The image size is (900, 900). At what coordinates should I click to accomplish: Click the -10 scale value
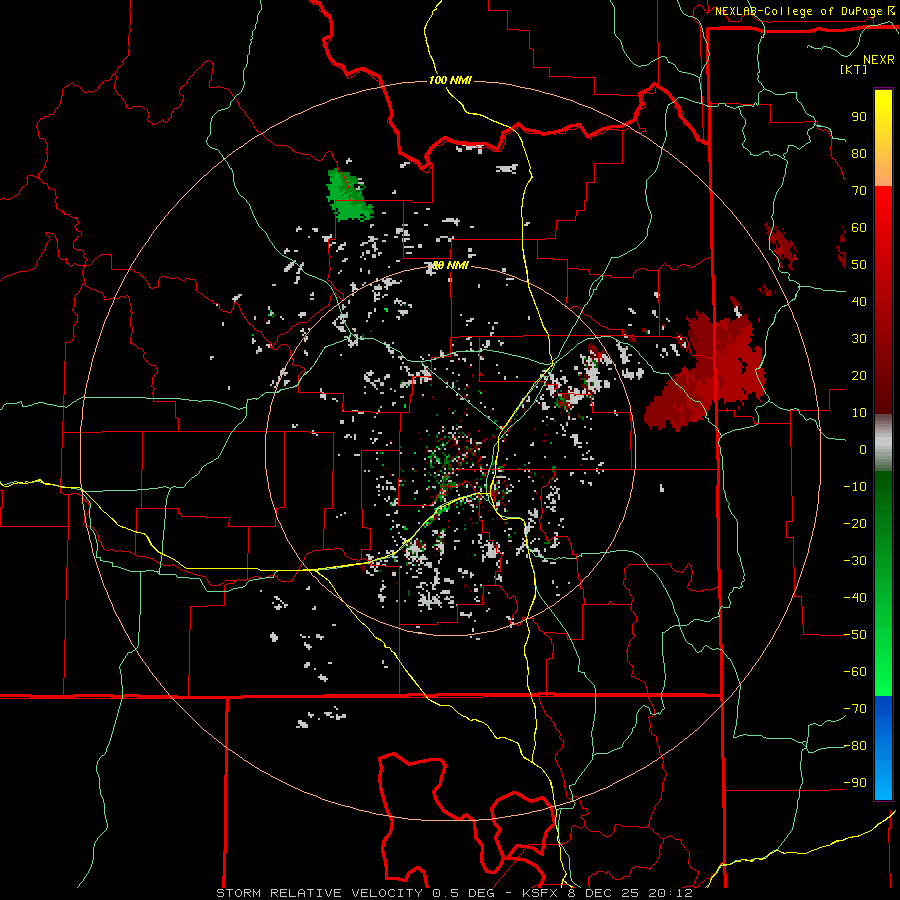pos(855,487)
